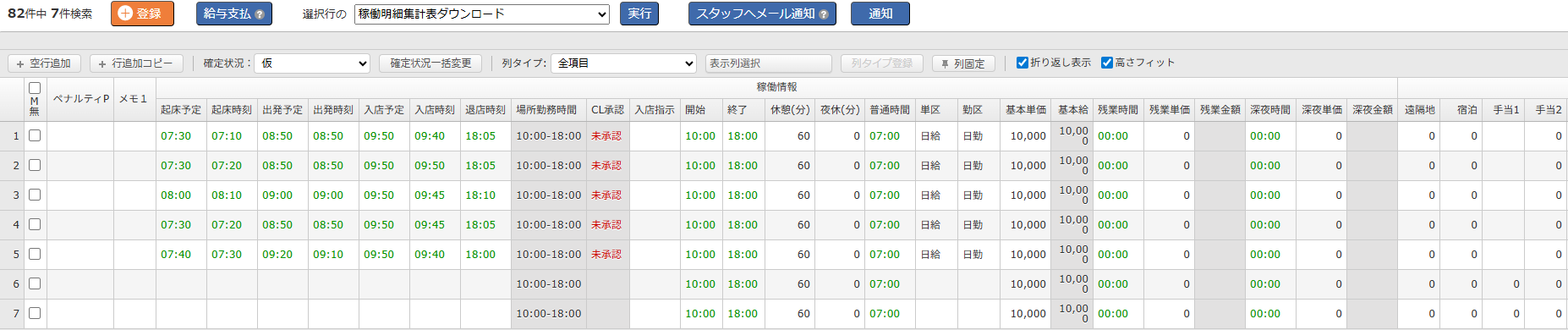Image resolution: width=1568 pixels, height=330 pixels.
Task: Open the 稼働明細集計表ダウンロード action dropdown
Action: [x=482, y=14]
